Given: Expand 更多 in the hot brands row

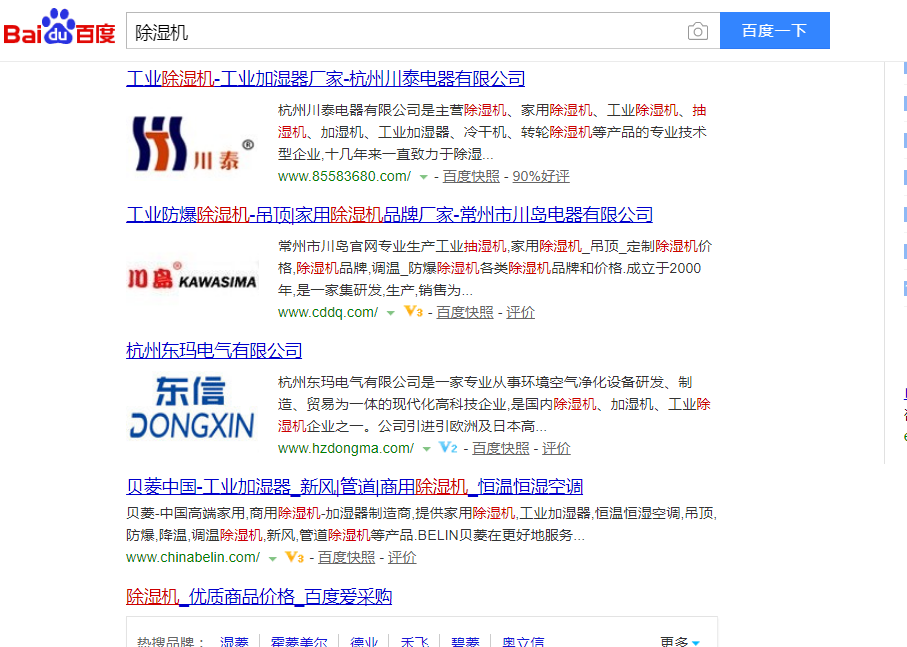Looking at the screenshot, I should 680,642.
